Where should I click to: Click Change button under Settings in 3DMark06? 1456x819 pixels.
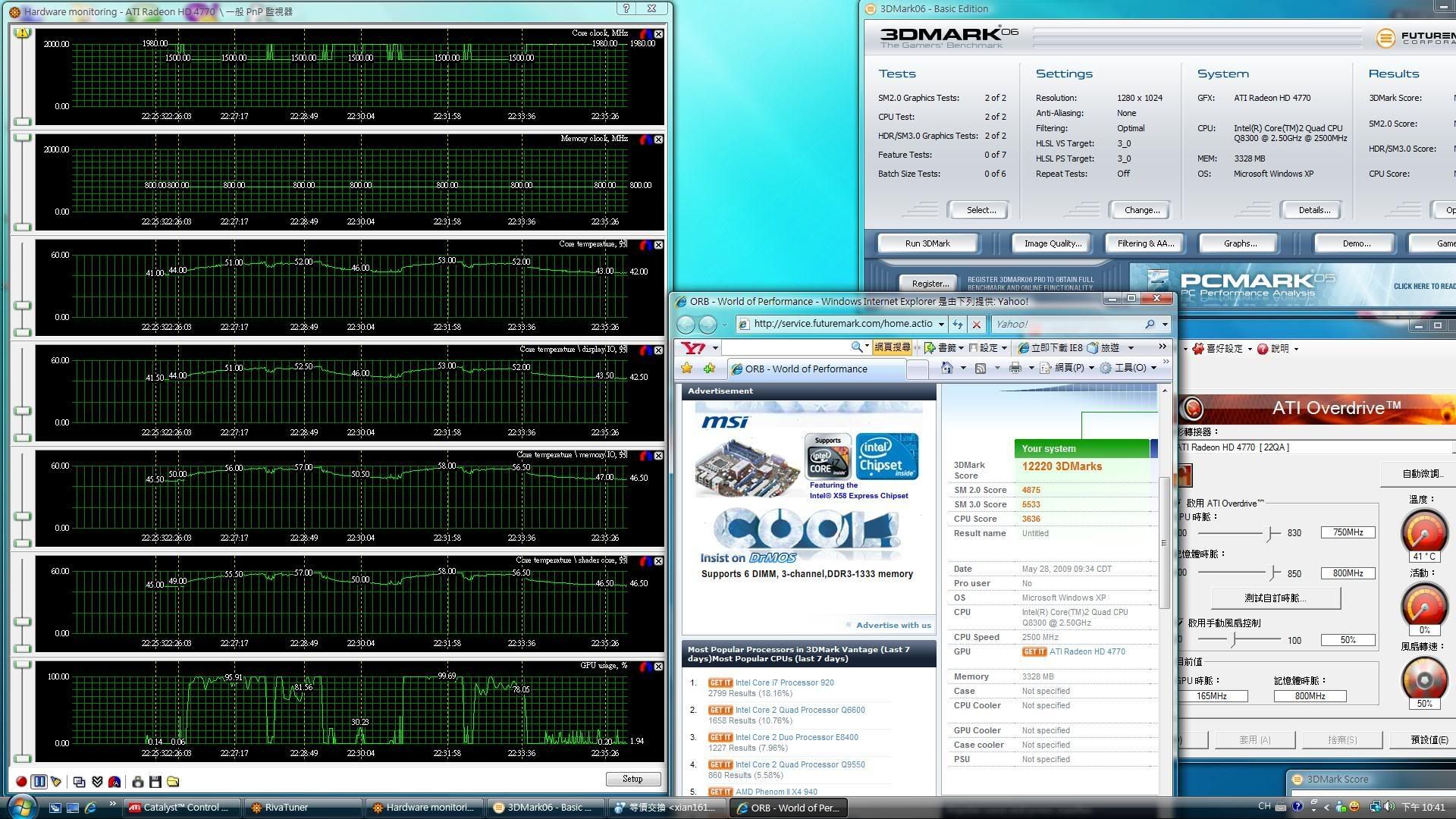1141,210
